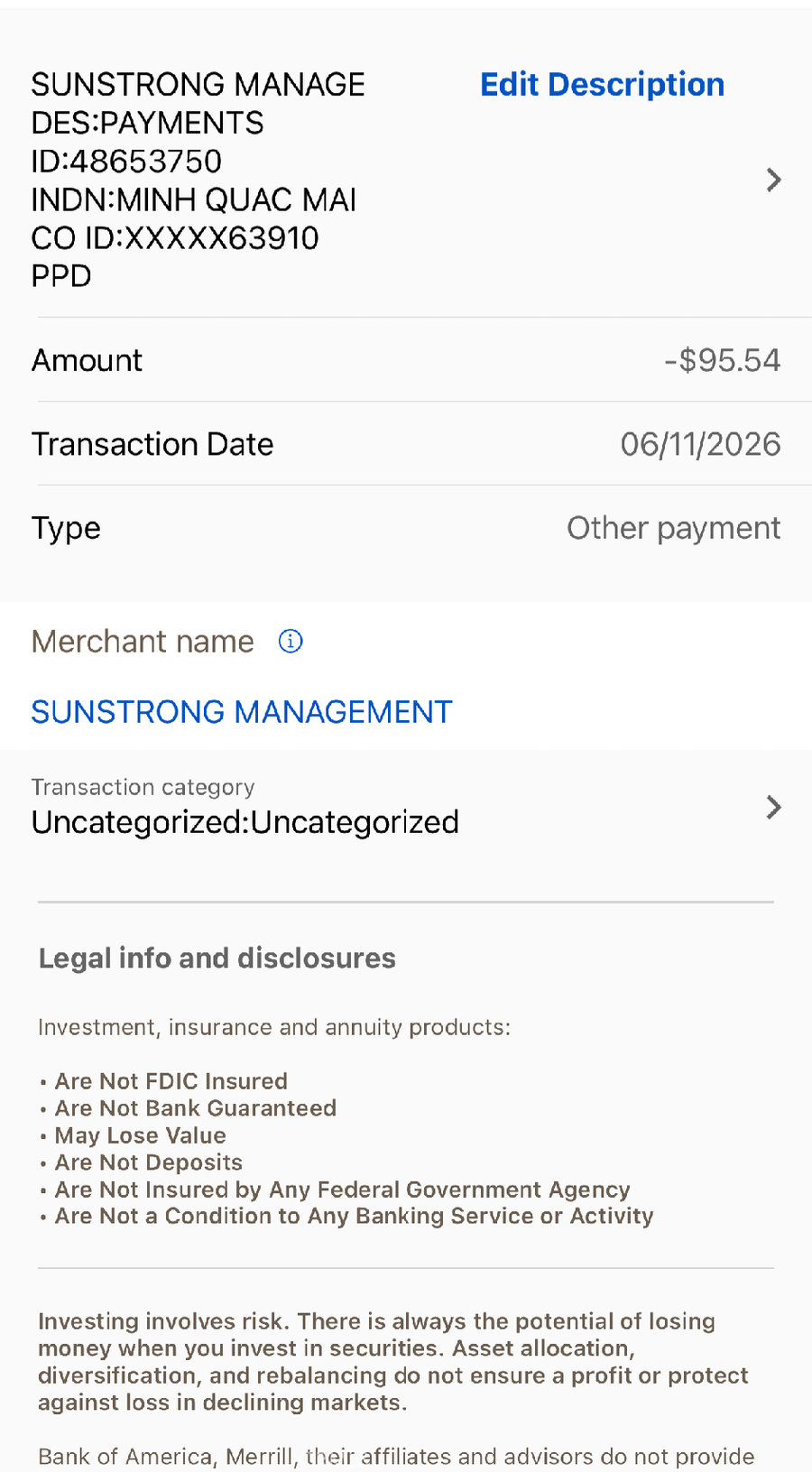The width and height of the screenshot is (812, 1472).
Task: Expand the Transaction category chevron
Action: pos(773,807)
